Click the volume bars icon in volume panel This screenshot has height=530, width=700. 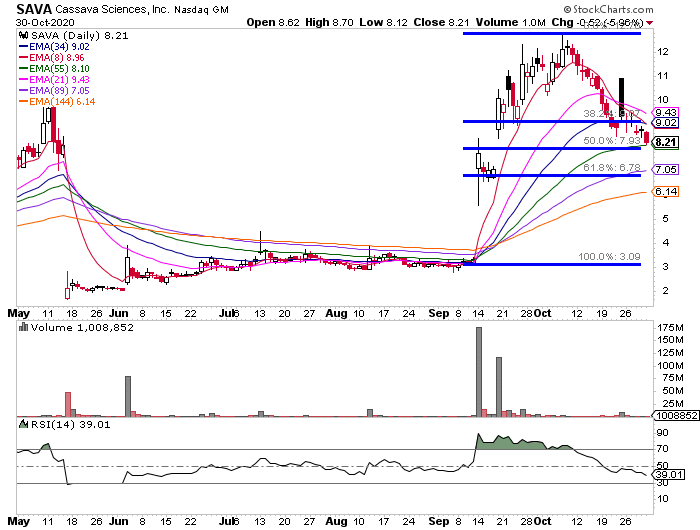pos(23,327)
